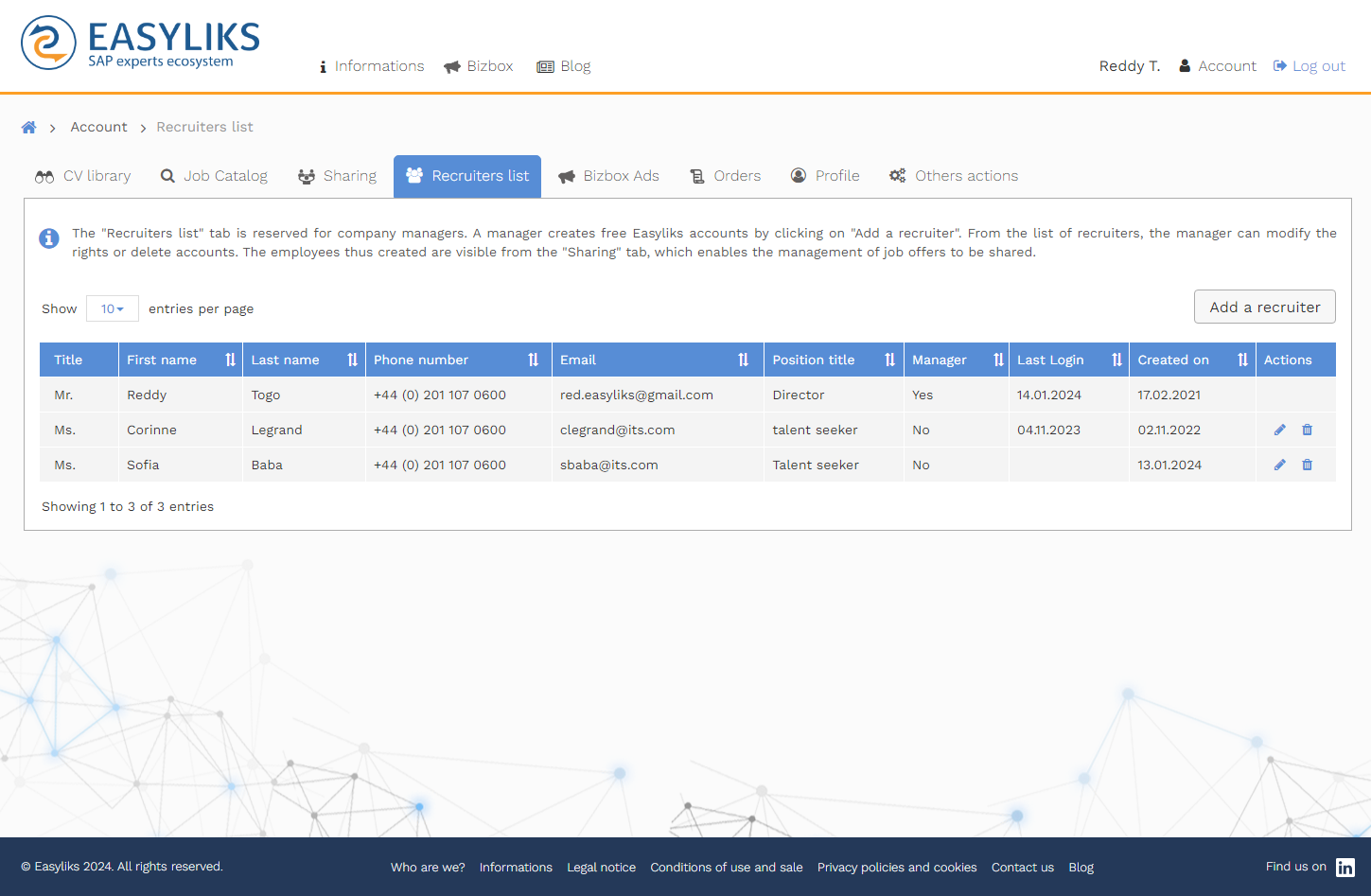Image resolution: width=1371 pixels, height=896 pixels.
Task: Click the Easyliks logo
Action: 140,44
